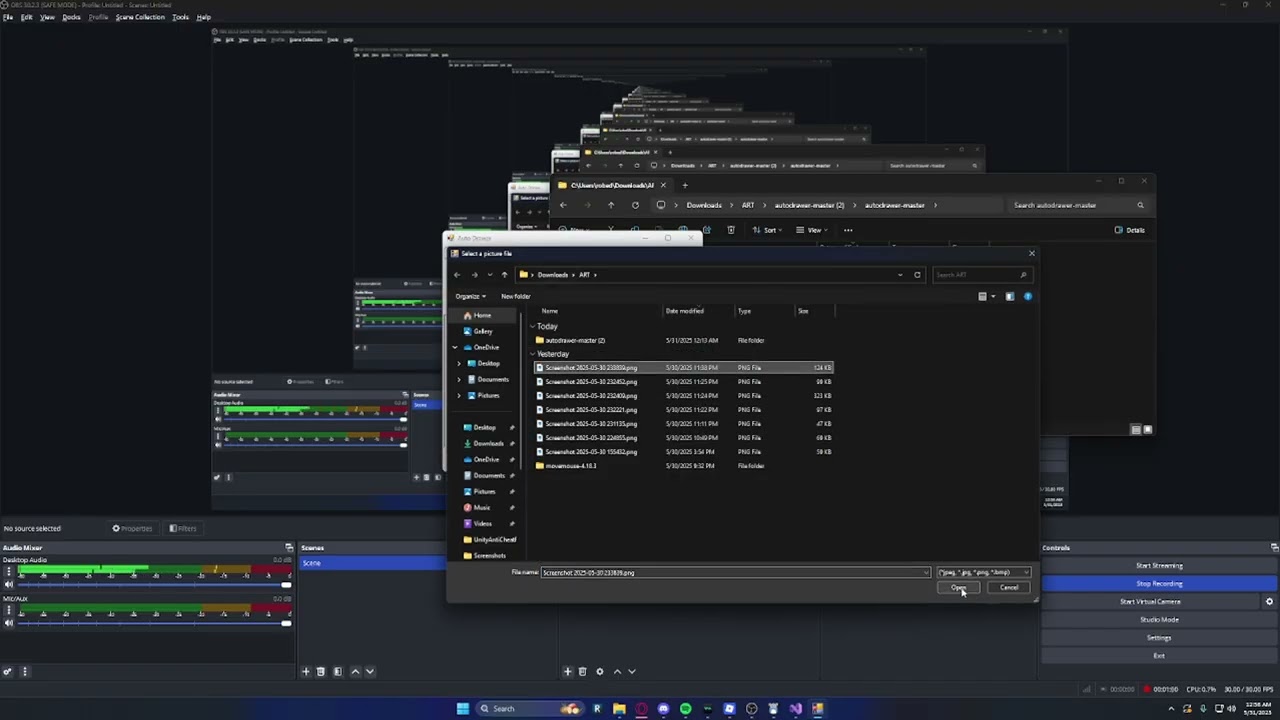Open Advanced Audio Properties gear icon
1280x720 pixels.
pos(8,672)
